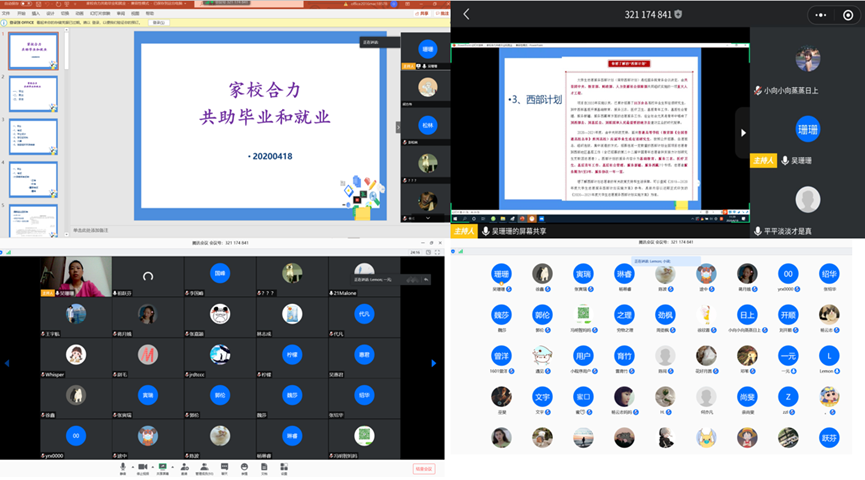Select slide 4 thumbnail
The width and height of the screenshot is (865, 480).
(33, 180)
